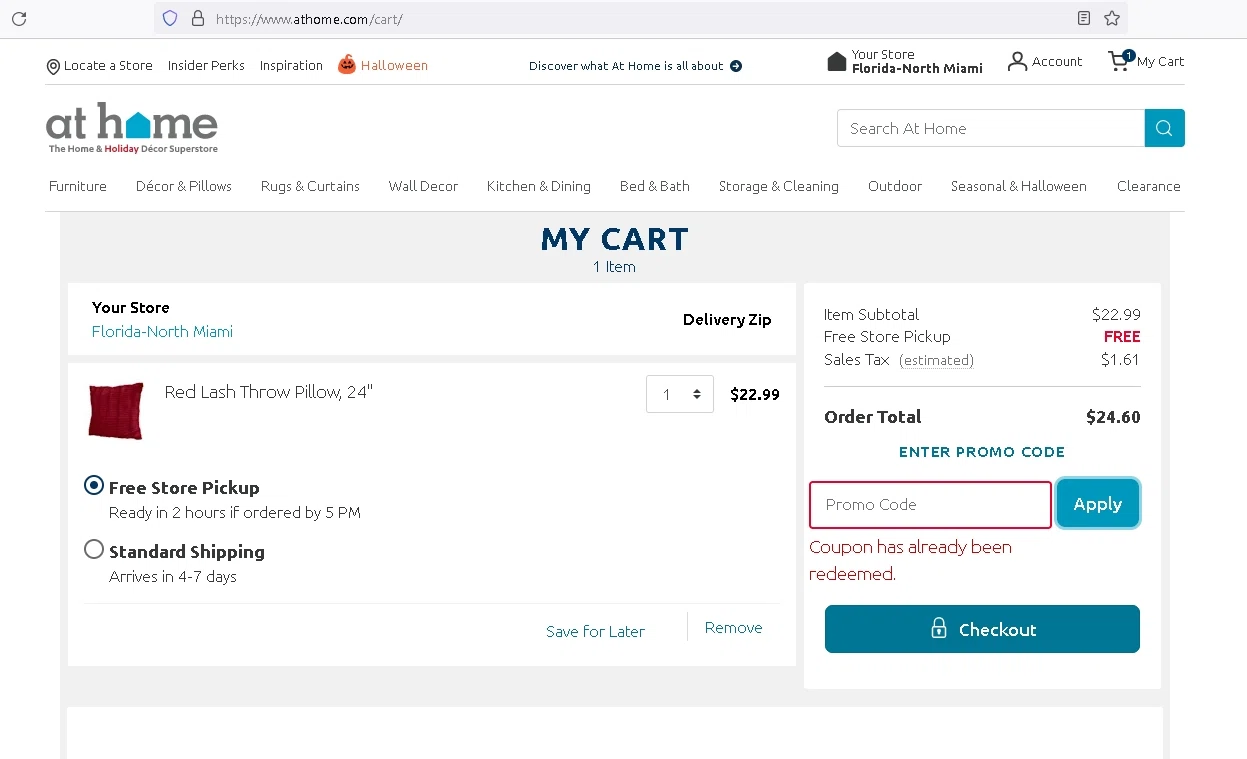This screenshot has width=1247, height=759.
Task: Open the Kitchen & Dining menu
Action: click(x=538, y=186)
